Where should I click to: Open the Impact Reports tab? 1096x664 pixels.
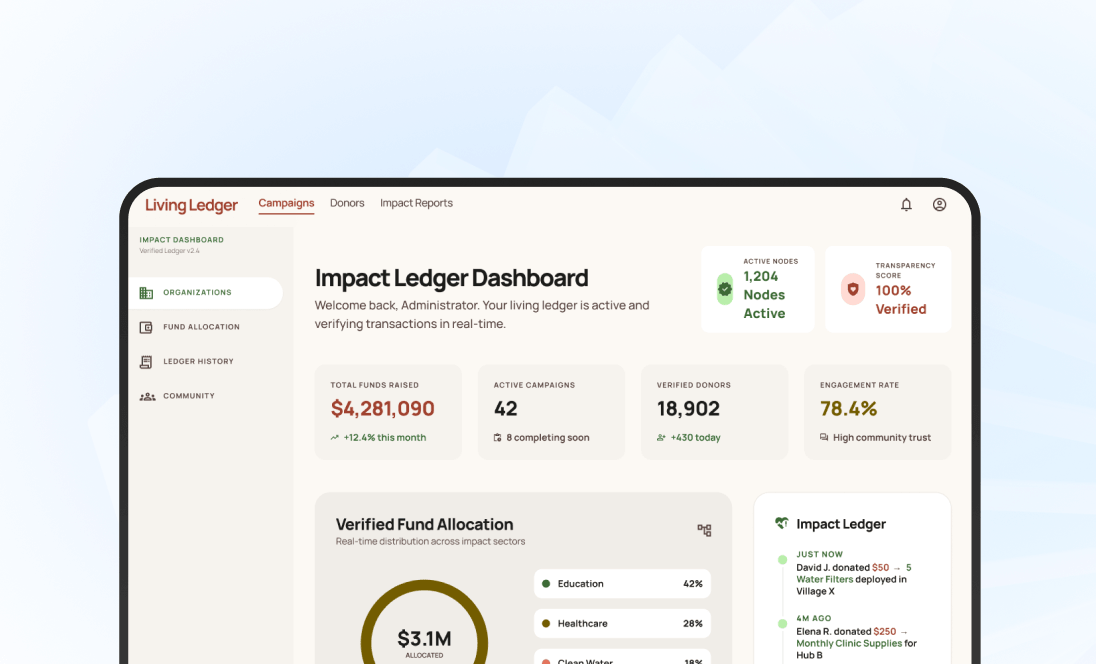pyautogui.click(x=416, y=203)
